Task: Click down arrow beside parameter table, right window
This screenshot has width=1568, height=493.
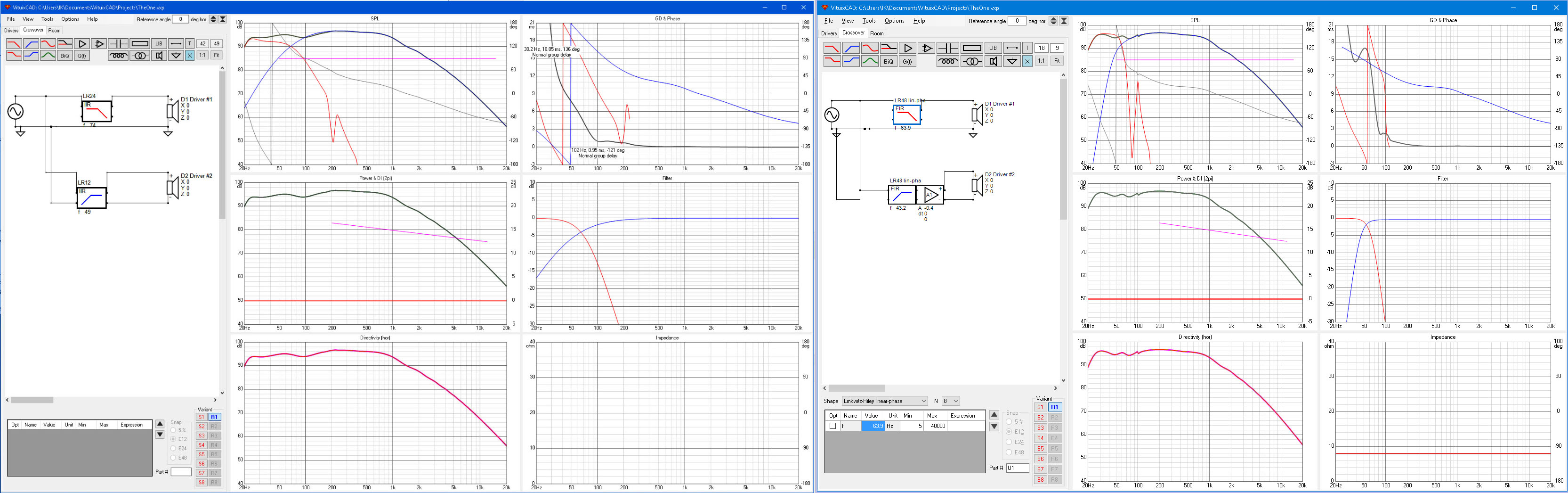Action: (994, 427)
